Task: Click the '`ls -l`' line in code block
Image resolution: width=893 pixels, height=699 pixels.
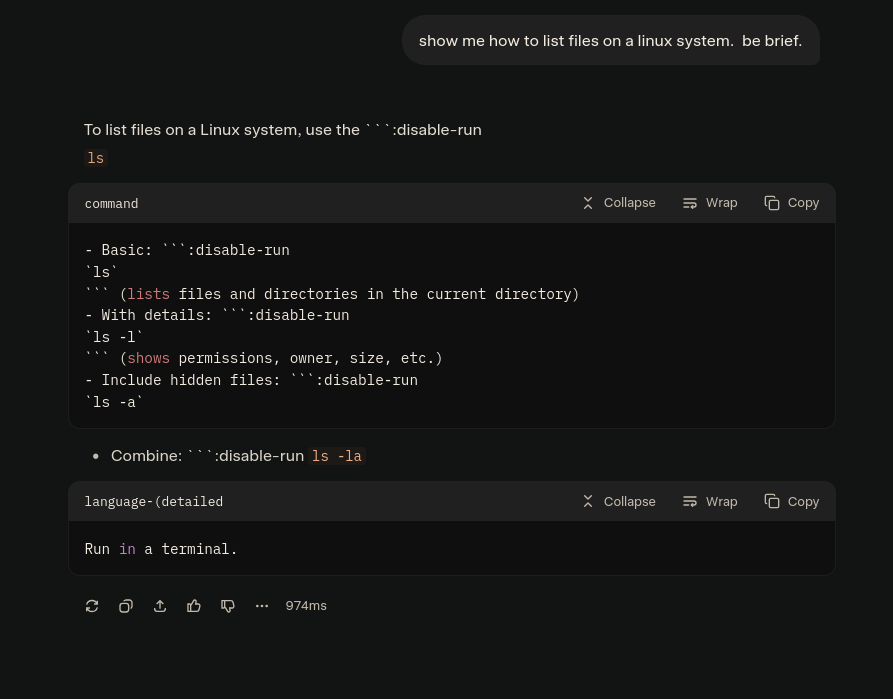Action: 114,337
